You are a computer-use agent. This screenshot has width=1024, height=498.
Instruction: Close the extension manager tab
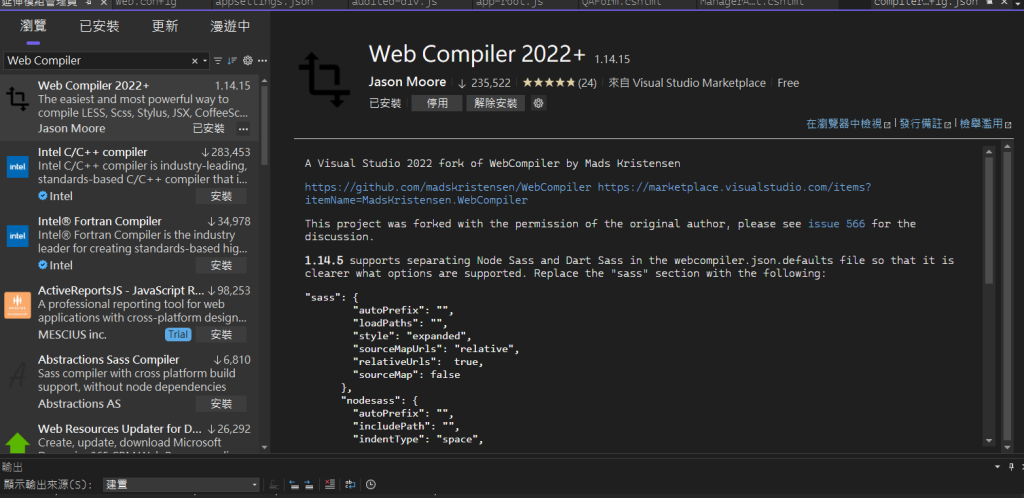point(102,3)
